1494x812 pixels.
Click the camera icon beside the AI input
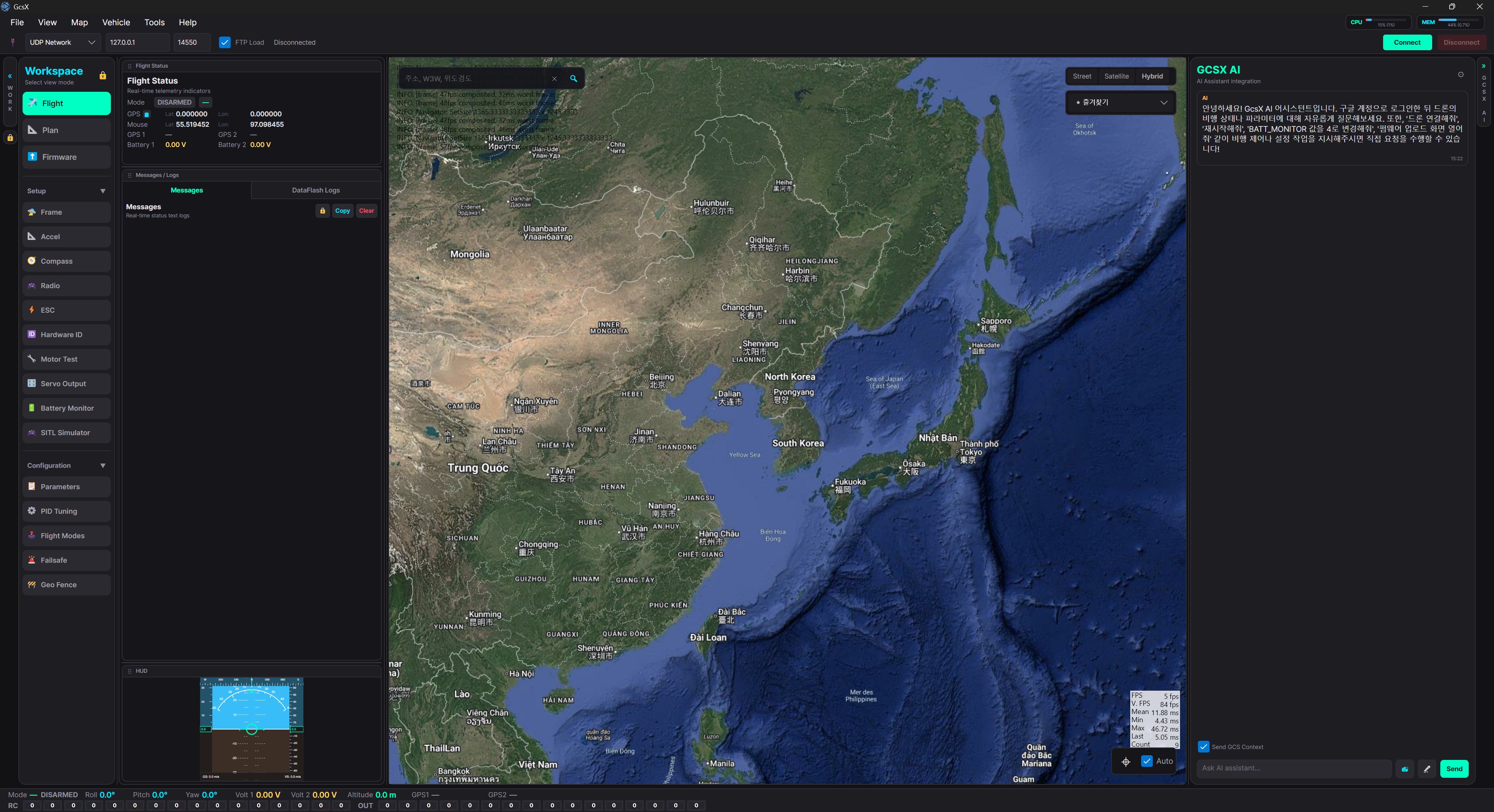tap(1405, 768)
